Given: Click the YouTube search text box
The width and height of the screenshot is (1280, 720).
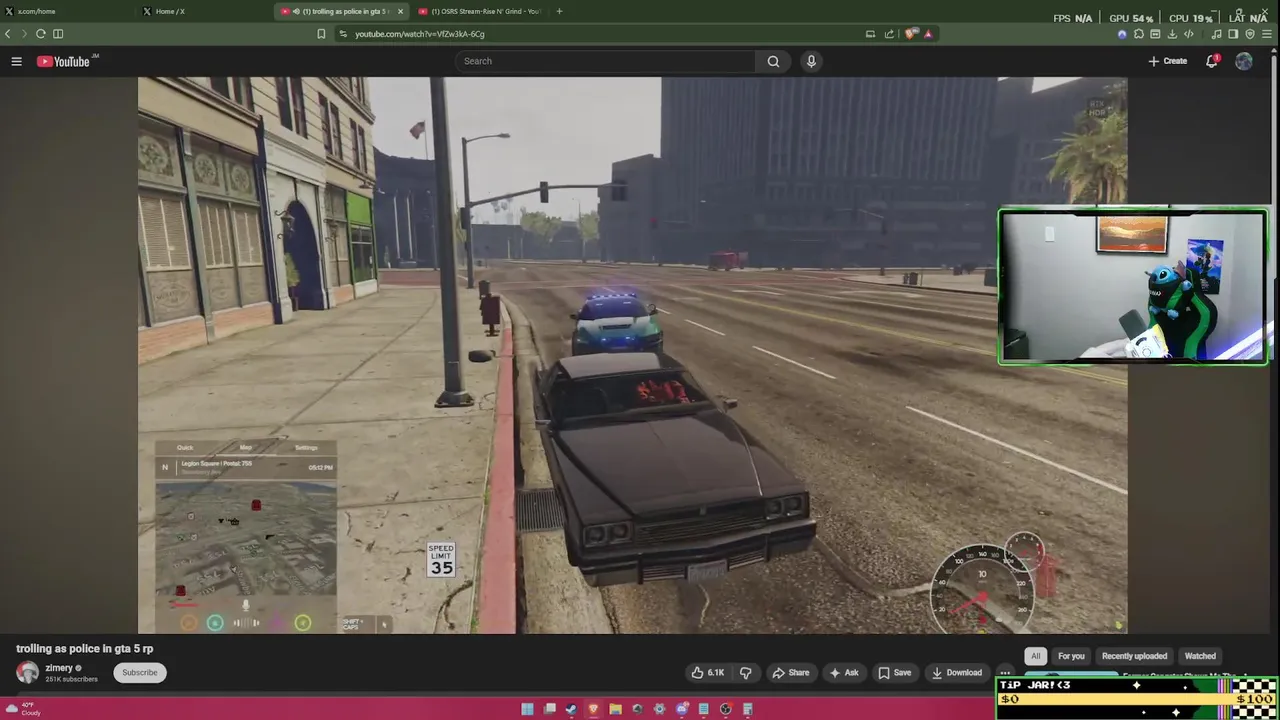Looking at the screenshot, I should (605, 61).
